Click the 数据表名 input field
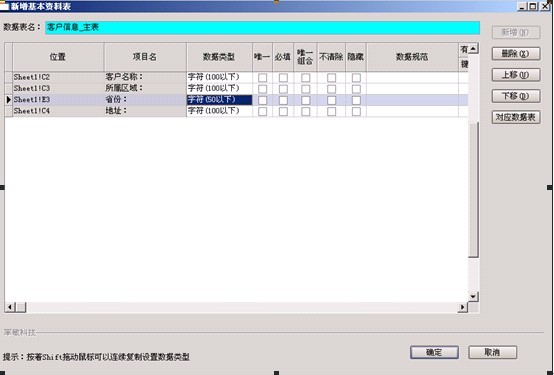Viewport: 554px width, 375px height. point(263,28)
